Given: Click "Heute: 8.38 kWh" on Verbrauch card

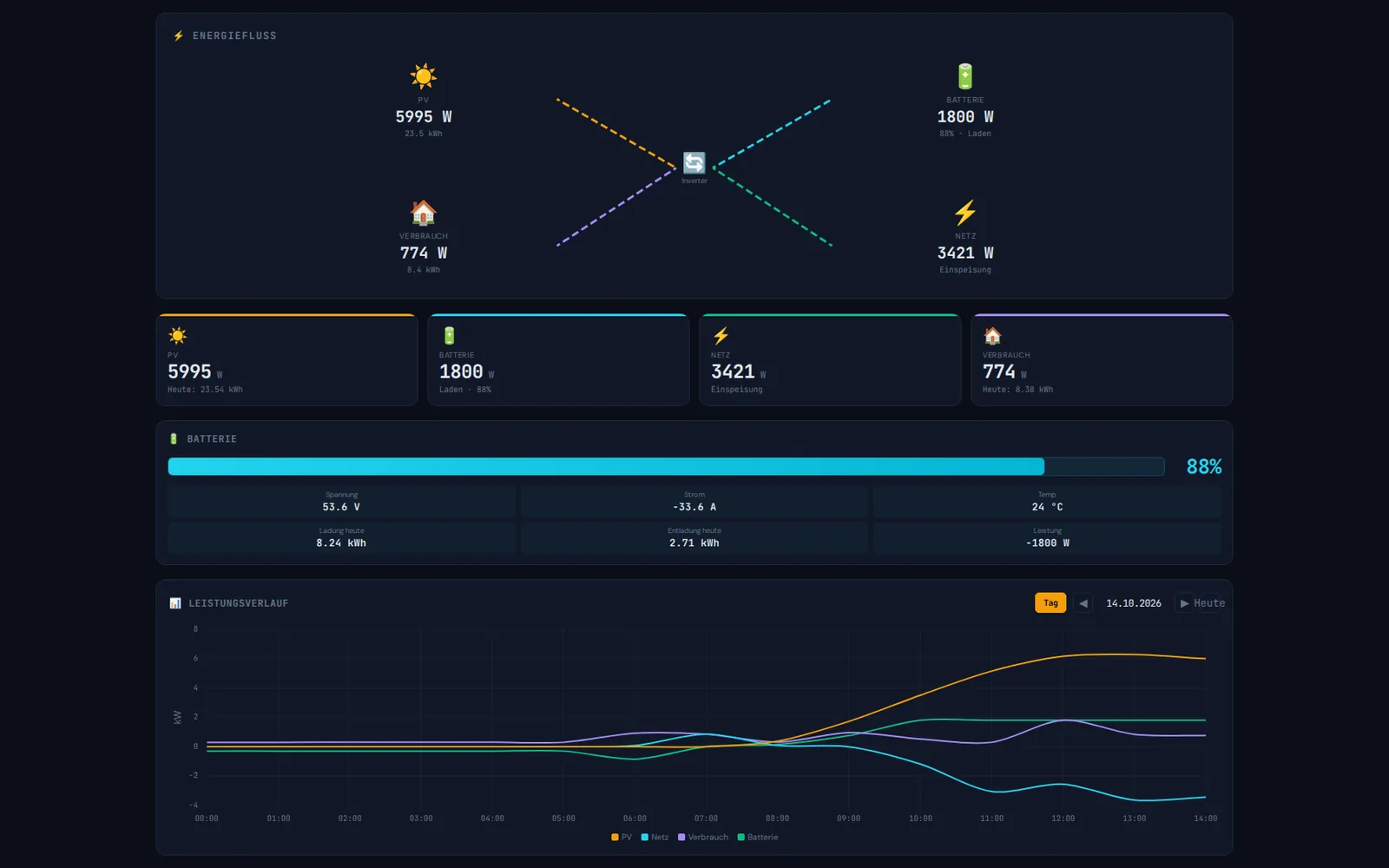Looking at the screenshot, I should tap(1017, 390).
